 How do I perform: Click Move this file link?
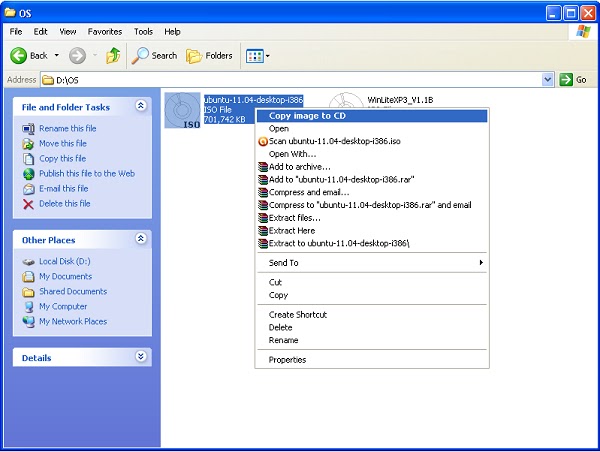63,144
